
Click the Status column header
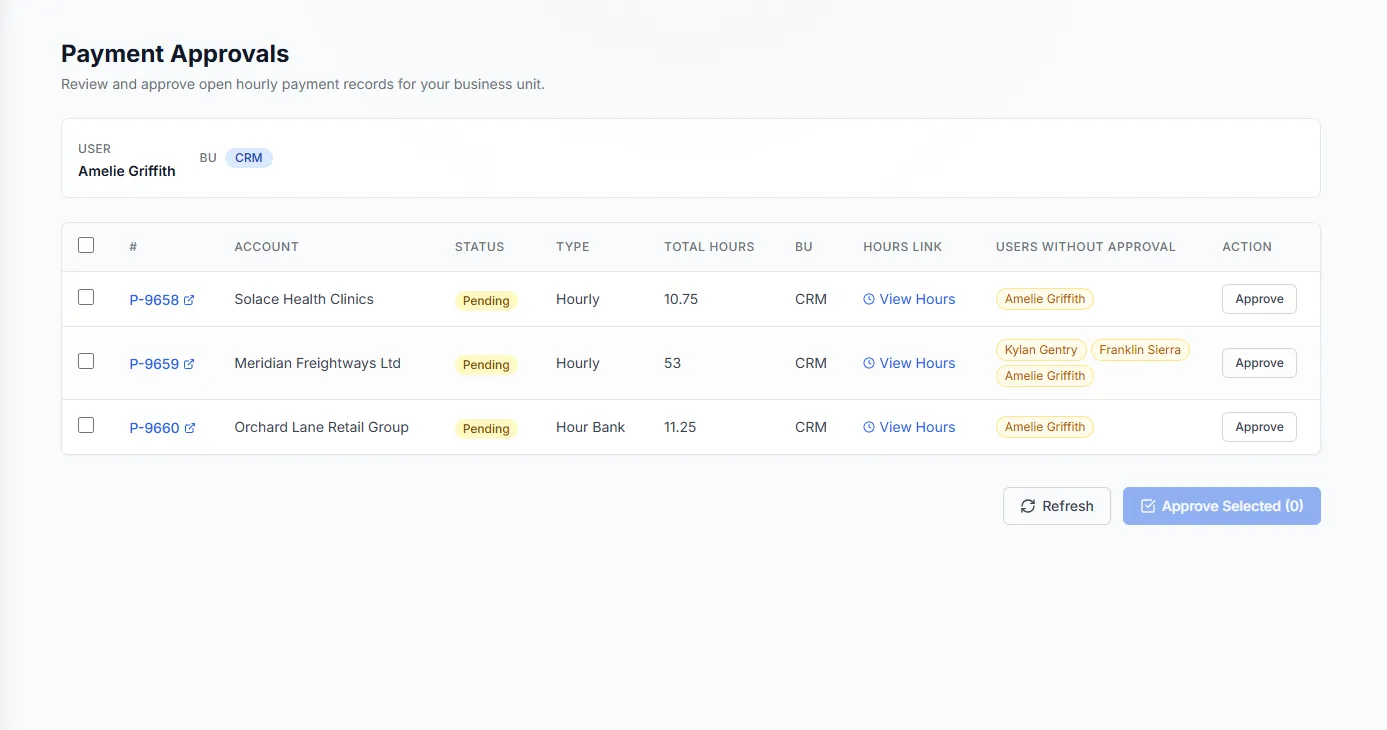480,247
